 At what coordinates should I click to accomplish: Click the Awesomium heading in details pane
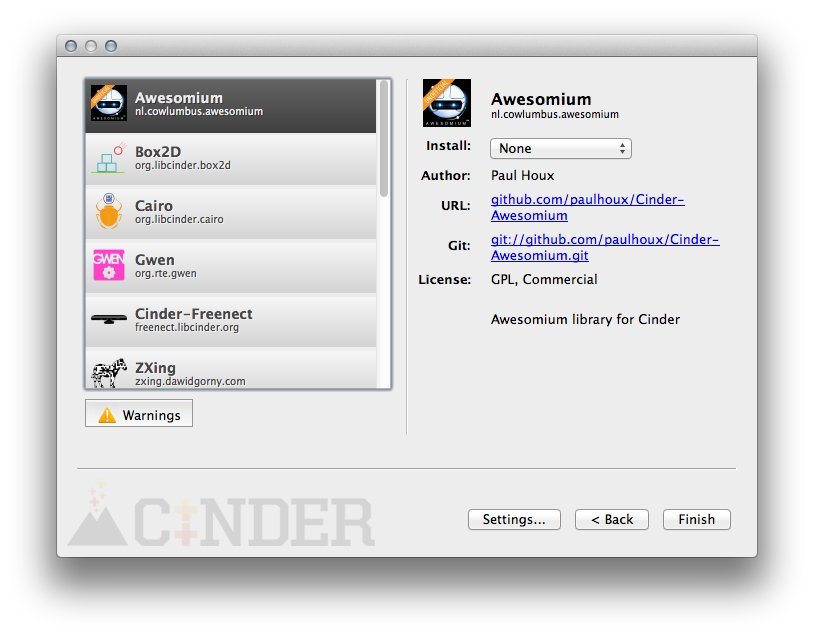(541, 99)
